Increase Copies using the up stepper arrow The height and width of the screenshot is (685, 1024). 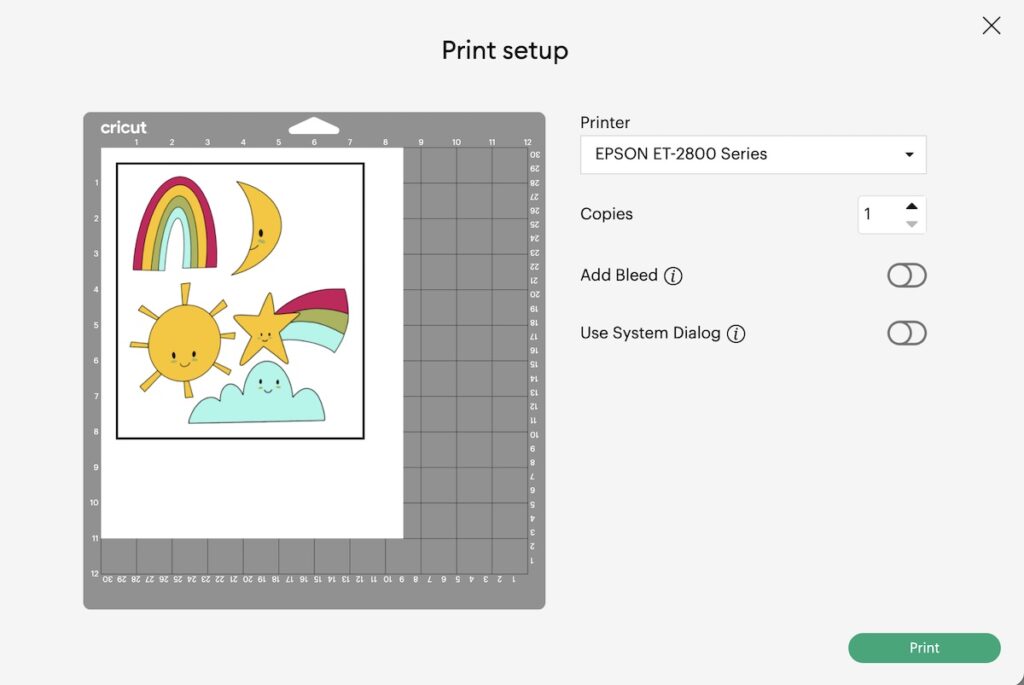tap(911, 206)
